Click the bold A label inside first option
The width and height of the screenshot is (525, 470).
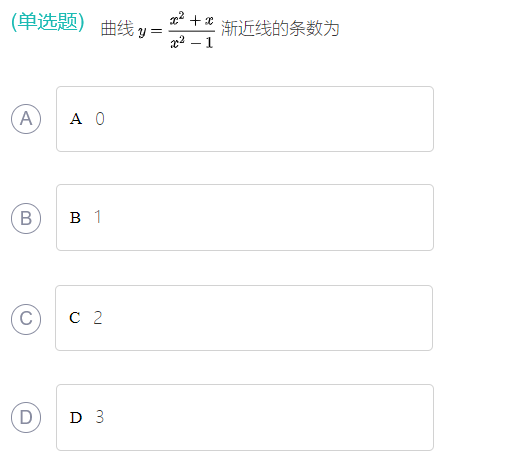pyautogui.click(x=76, y=119)
